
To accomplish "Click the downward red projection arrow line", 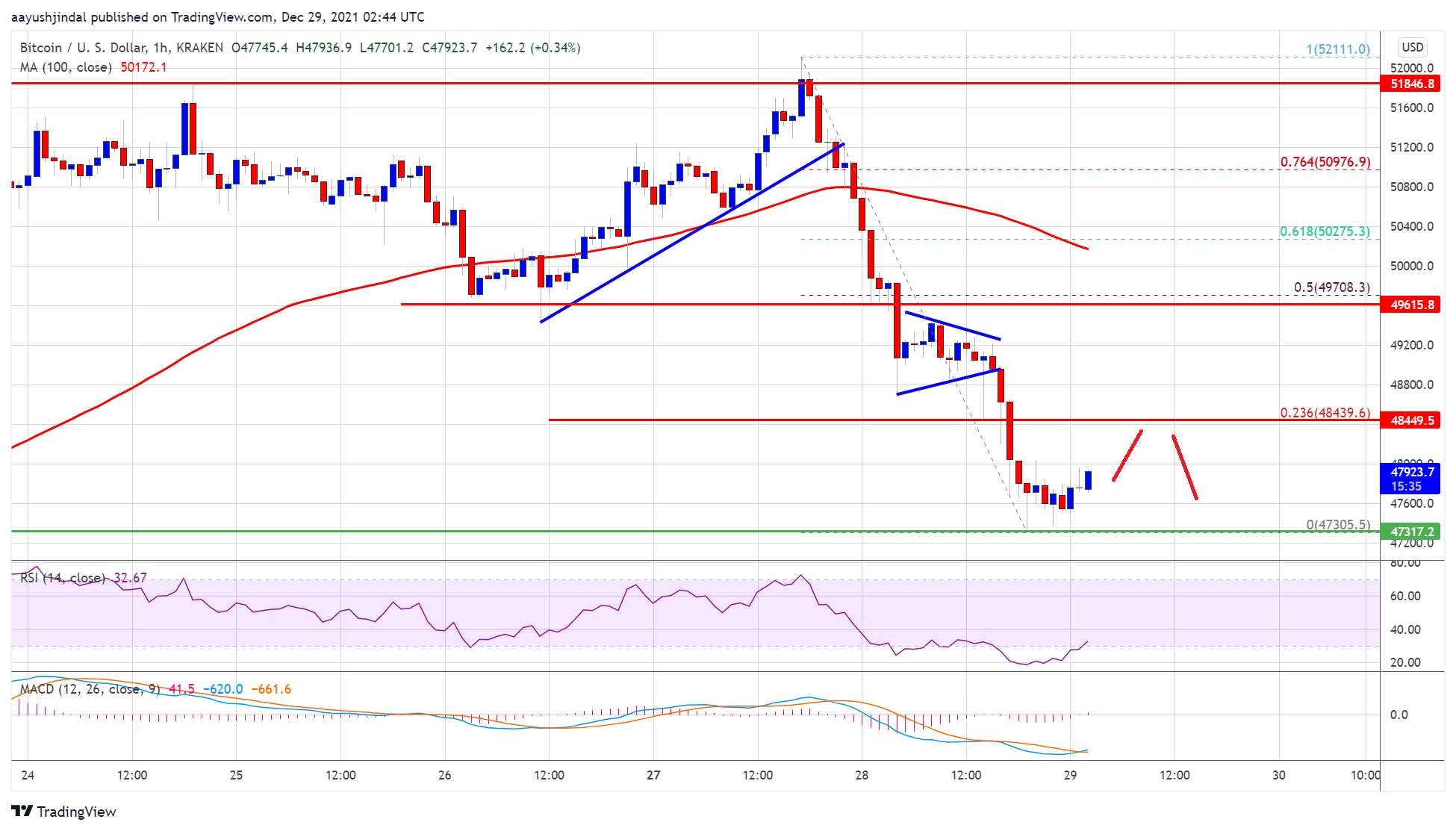I will click(x=1185, y=467).
